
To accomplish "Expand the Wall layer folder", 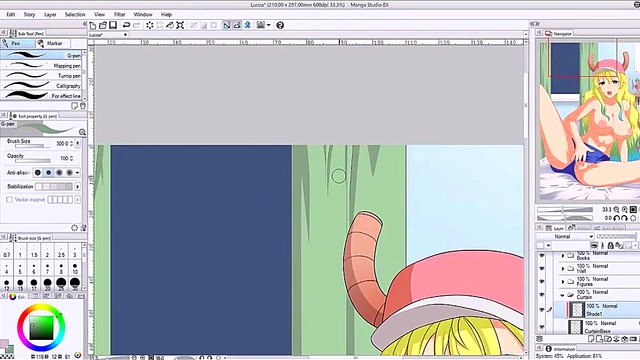I will click(563, 269).
